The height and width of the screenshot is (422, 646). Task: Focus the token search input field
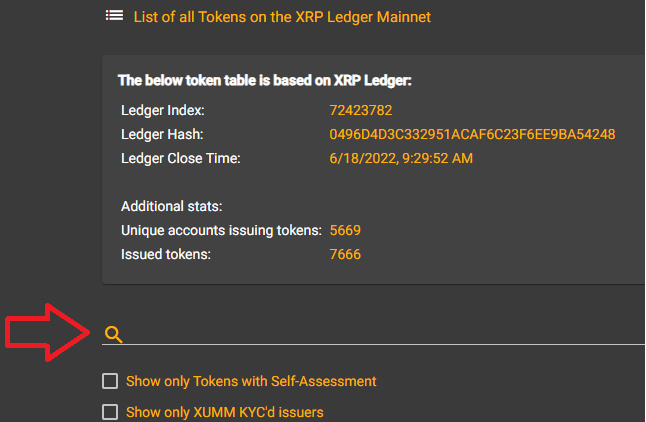pyautogui.click(x=380, y=335)
